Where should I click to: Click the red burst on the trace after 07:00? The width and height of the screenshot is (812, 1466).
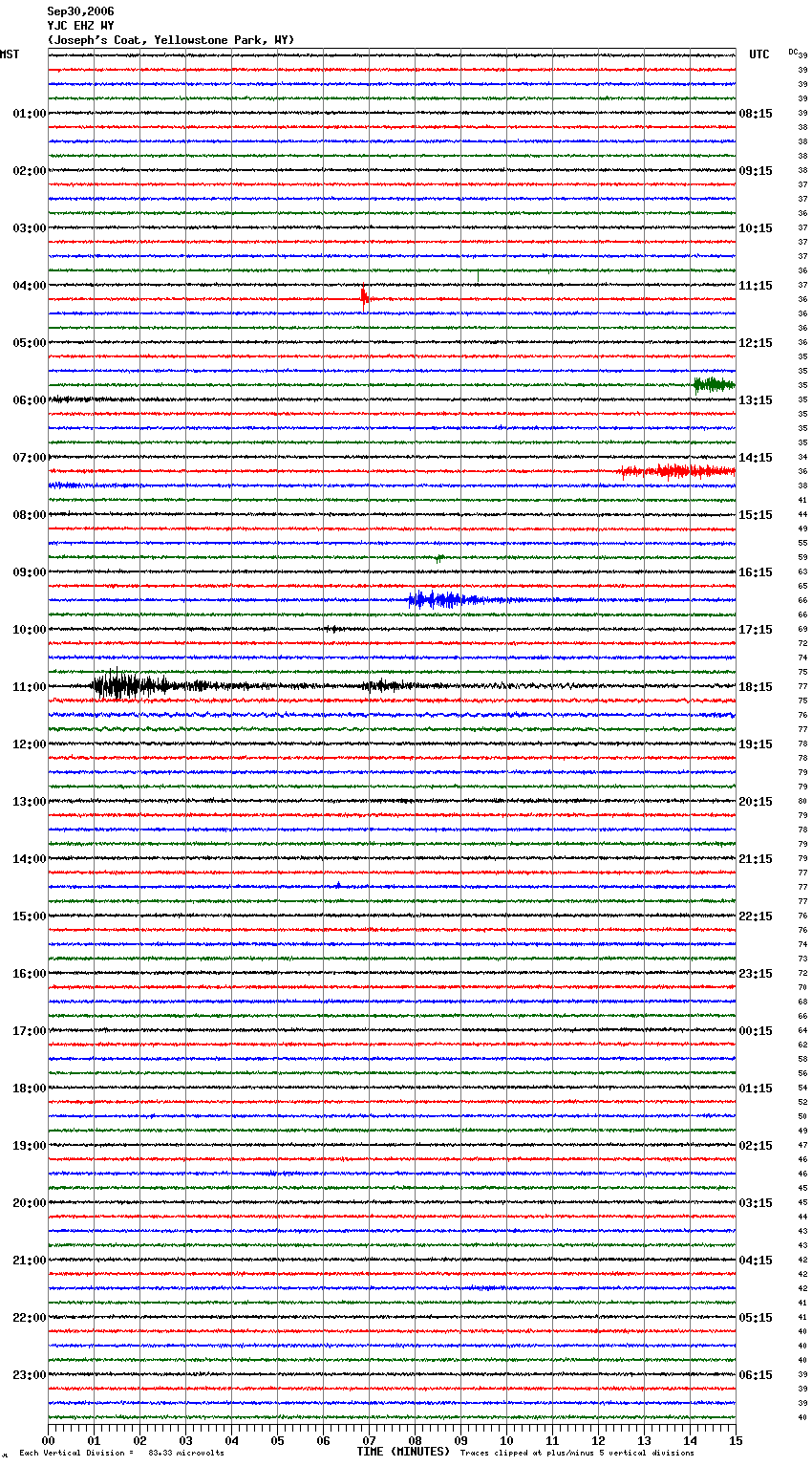678,471
